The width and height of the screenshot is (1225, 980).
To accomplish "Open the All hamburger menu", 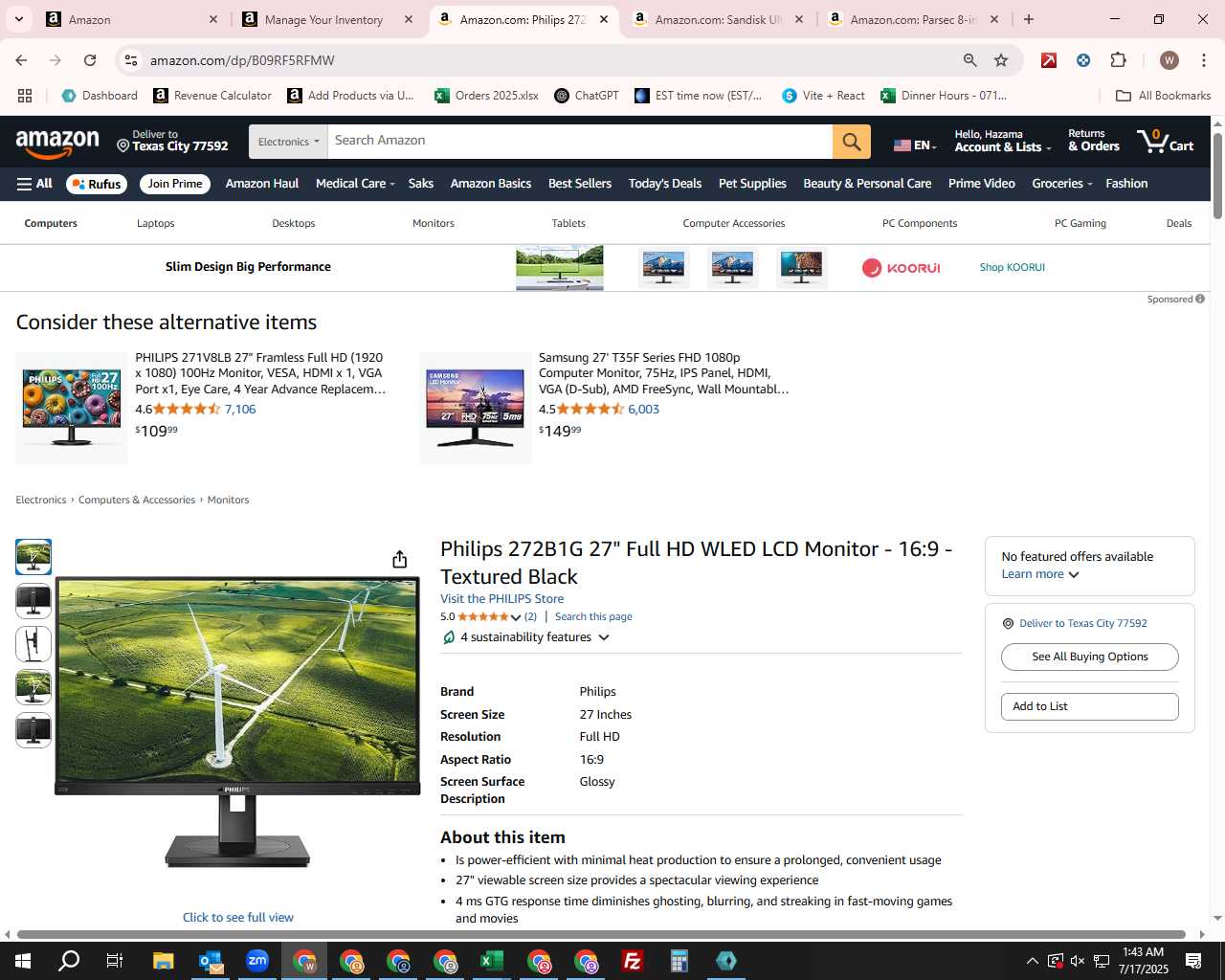I will tap(34, 184).
